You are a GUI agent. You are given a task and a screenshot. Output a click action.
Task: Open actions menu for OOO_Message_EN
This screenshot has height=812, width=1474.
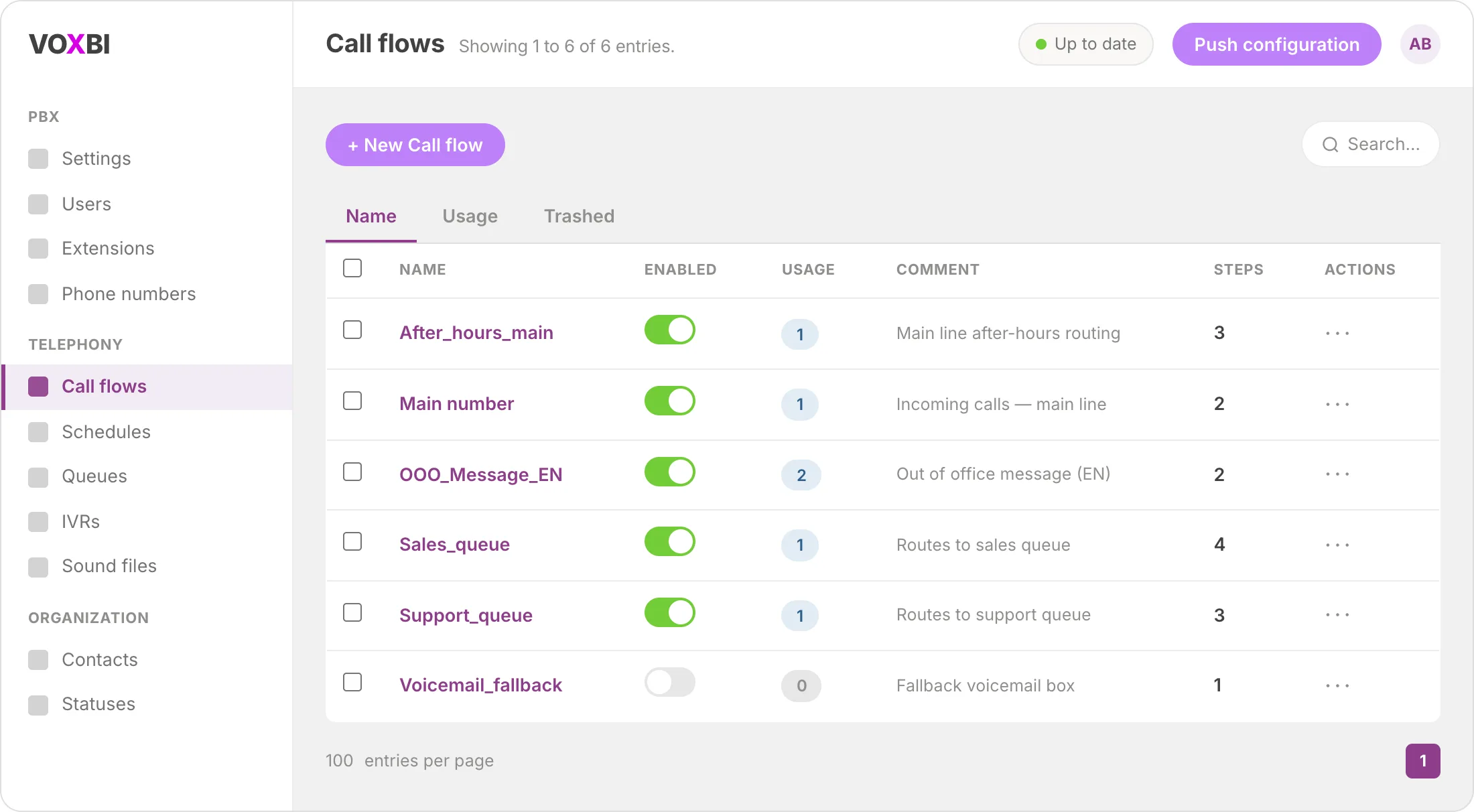click(x=1337, y=474)
